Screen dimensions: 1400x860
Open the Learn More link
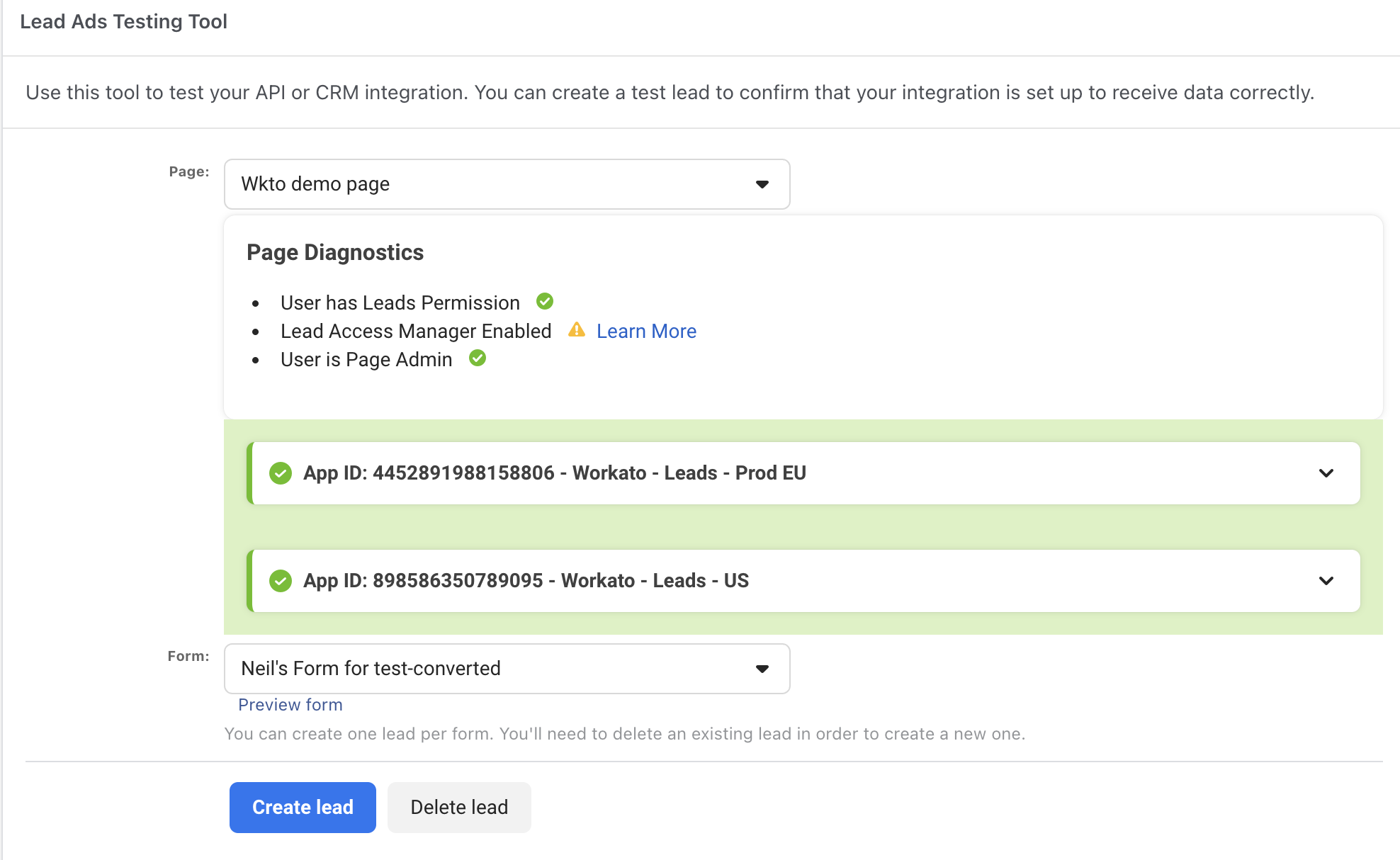(x=645, y=330)
